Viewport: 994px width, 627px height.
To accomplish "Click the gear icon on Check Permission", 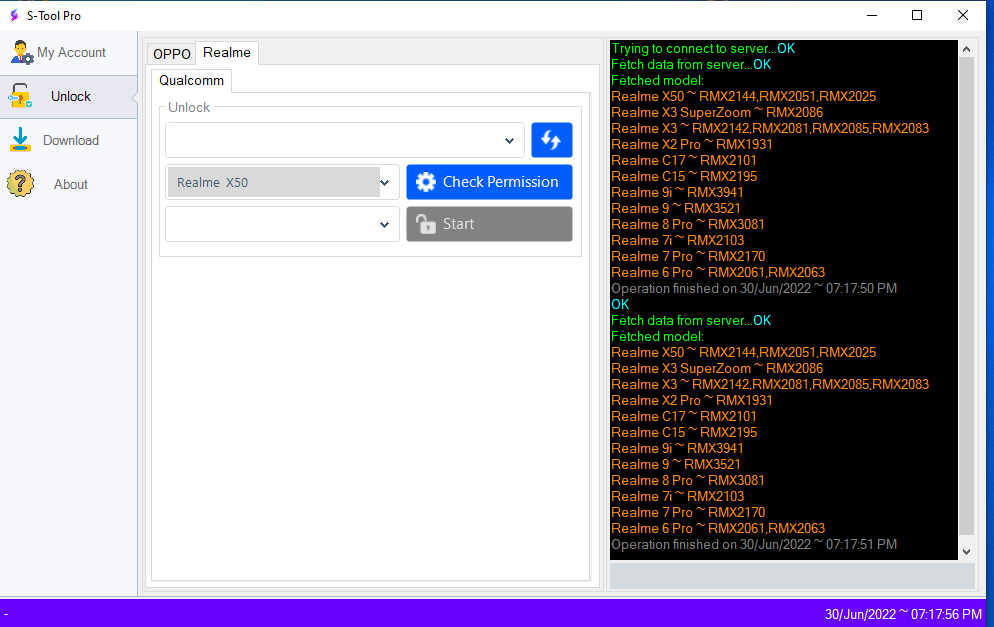I will point(426,182).
